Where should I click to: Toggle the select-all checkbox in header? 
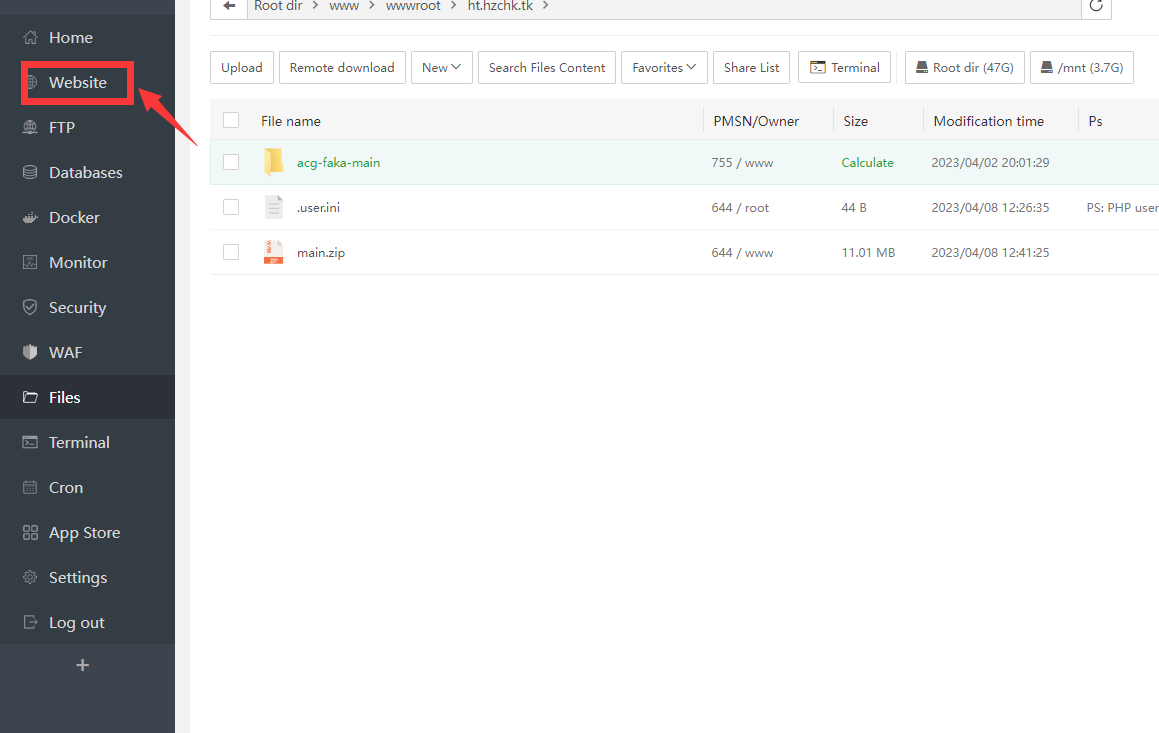pos(231,121)
